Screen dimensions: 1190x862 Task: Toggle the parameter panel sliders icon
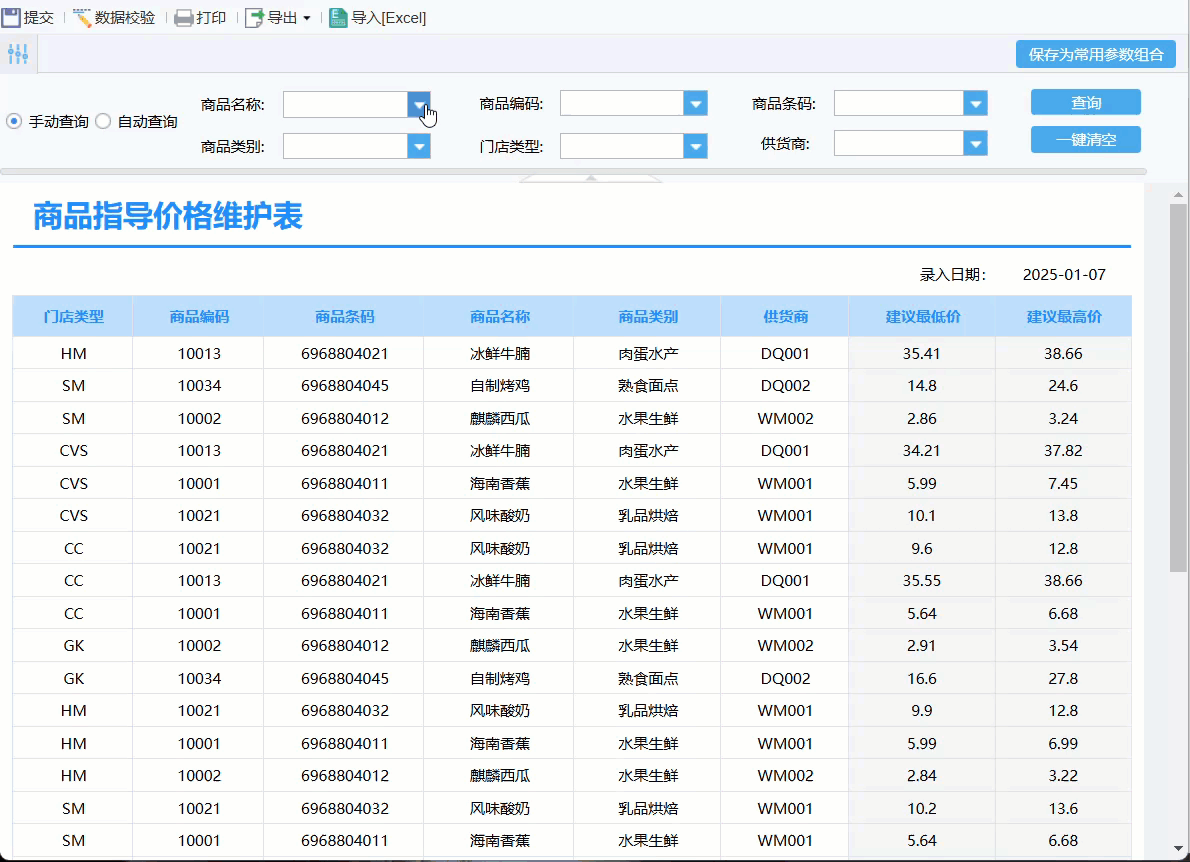pyautogui.click(x=18, y=55)
